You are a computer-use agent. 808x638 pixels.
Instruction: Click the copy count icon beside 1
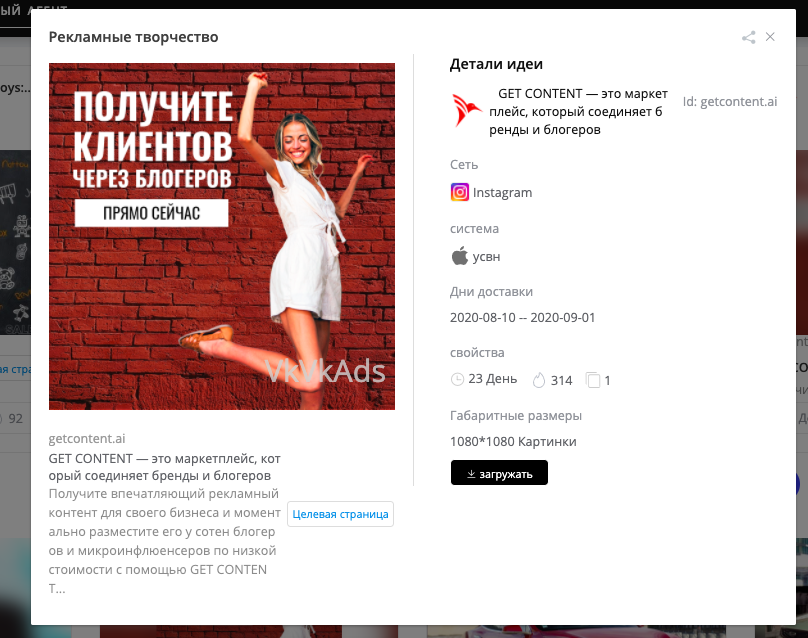[593, 380]
